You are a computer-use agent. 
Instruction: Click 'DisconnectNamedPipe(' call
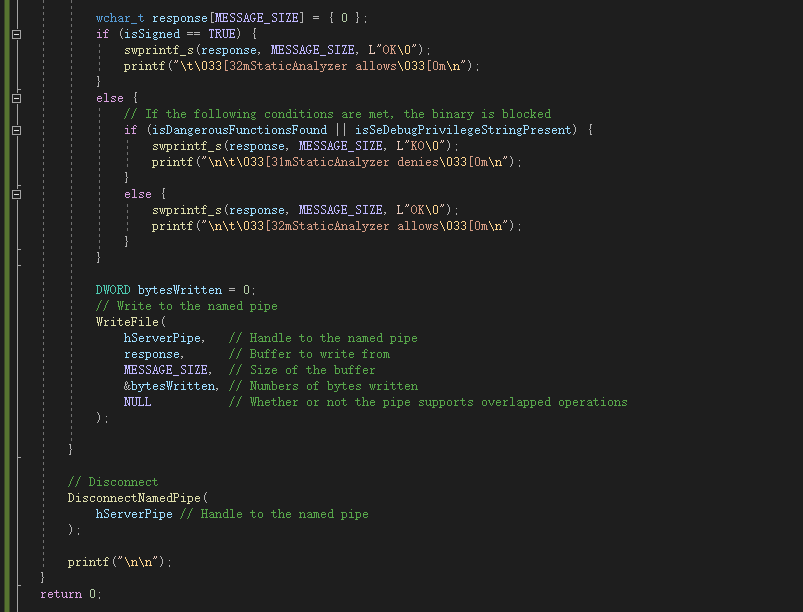tap(138, 498)
